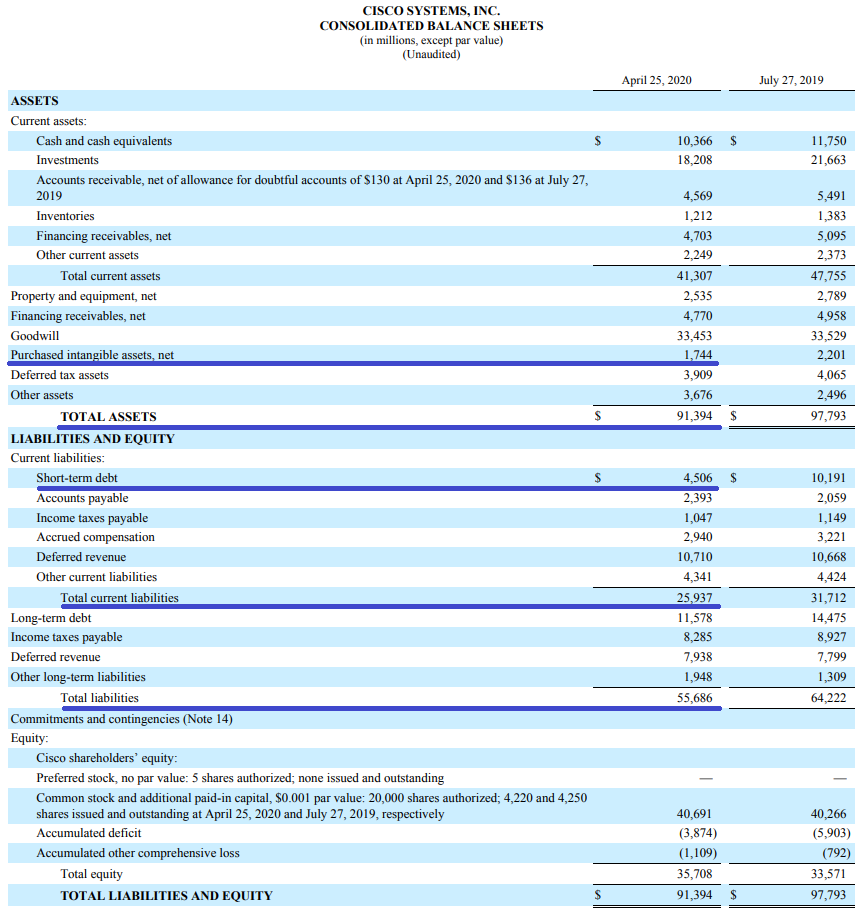This screenshot has width=864, height=911.
Task: Select the investments value 21,663
Action: pos(829,160)
